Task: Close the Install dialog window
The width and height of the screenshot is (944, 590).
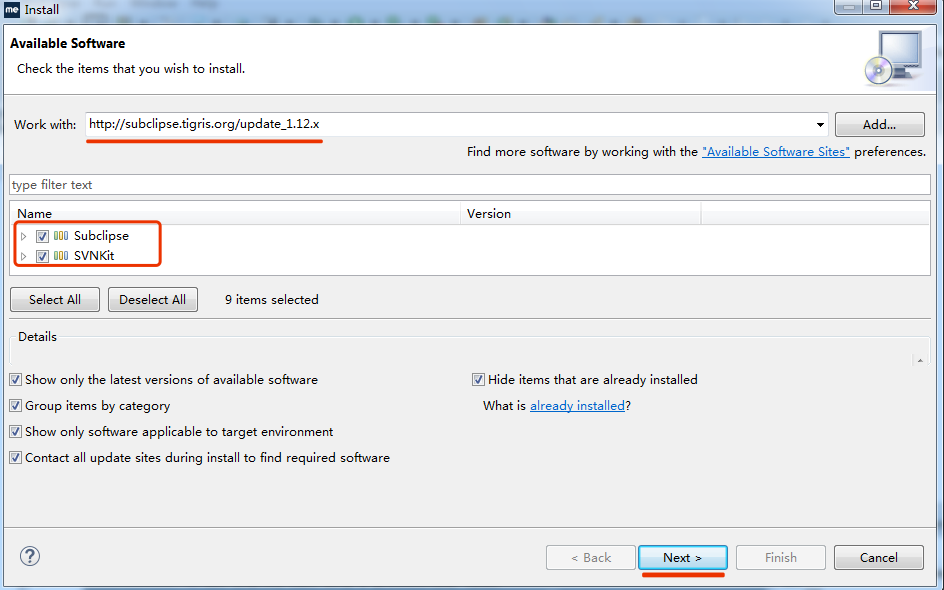Action: [x=913, y=6]
